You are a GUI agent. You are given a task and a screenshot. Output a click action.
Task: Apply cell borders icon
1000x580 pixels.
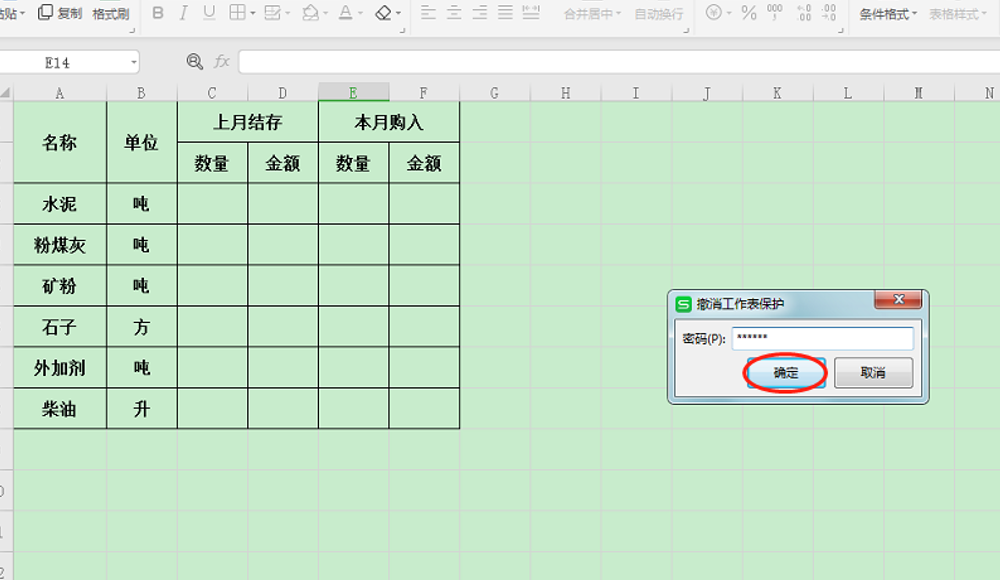coord(237,13)
